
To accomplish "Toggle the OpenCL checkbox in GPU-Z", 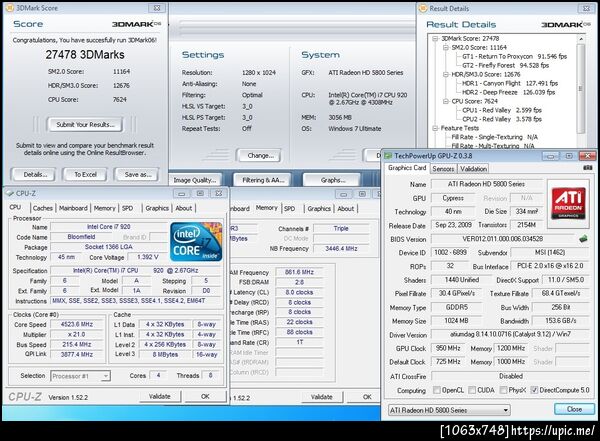I will click(437, 390).
